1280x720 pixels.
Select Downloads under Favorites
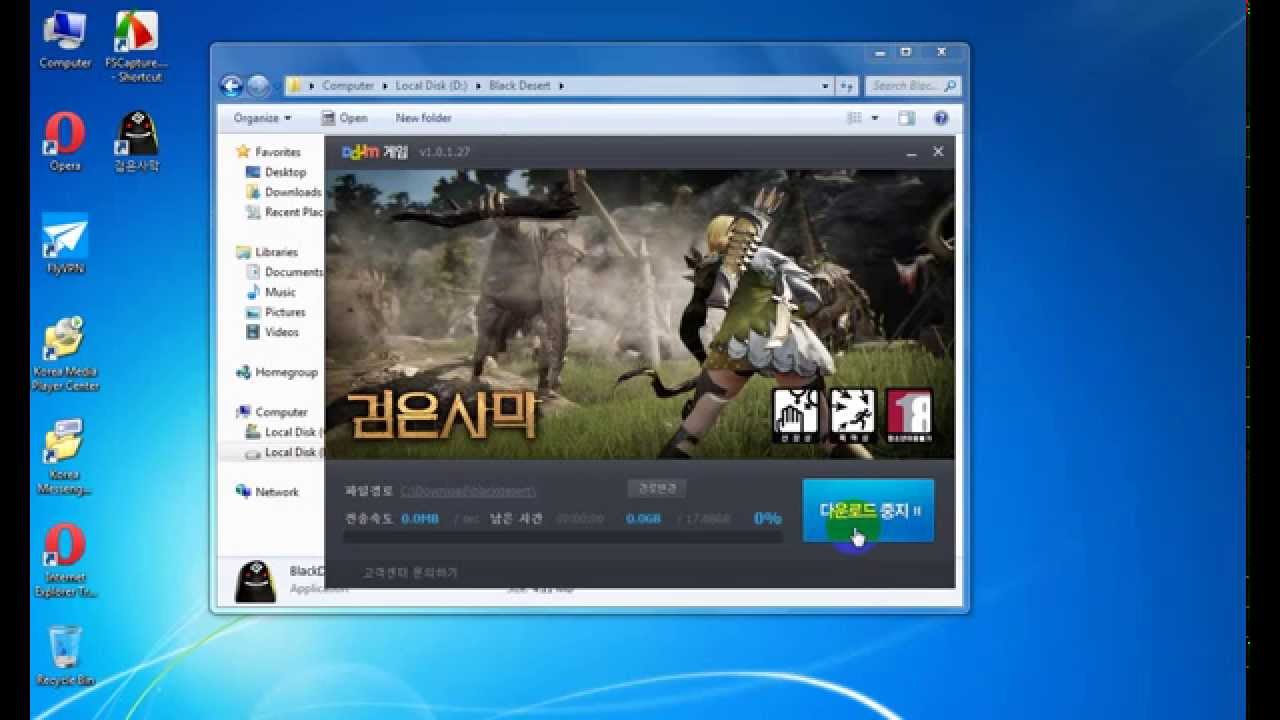pyautogui.click(x=284, y=192)
